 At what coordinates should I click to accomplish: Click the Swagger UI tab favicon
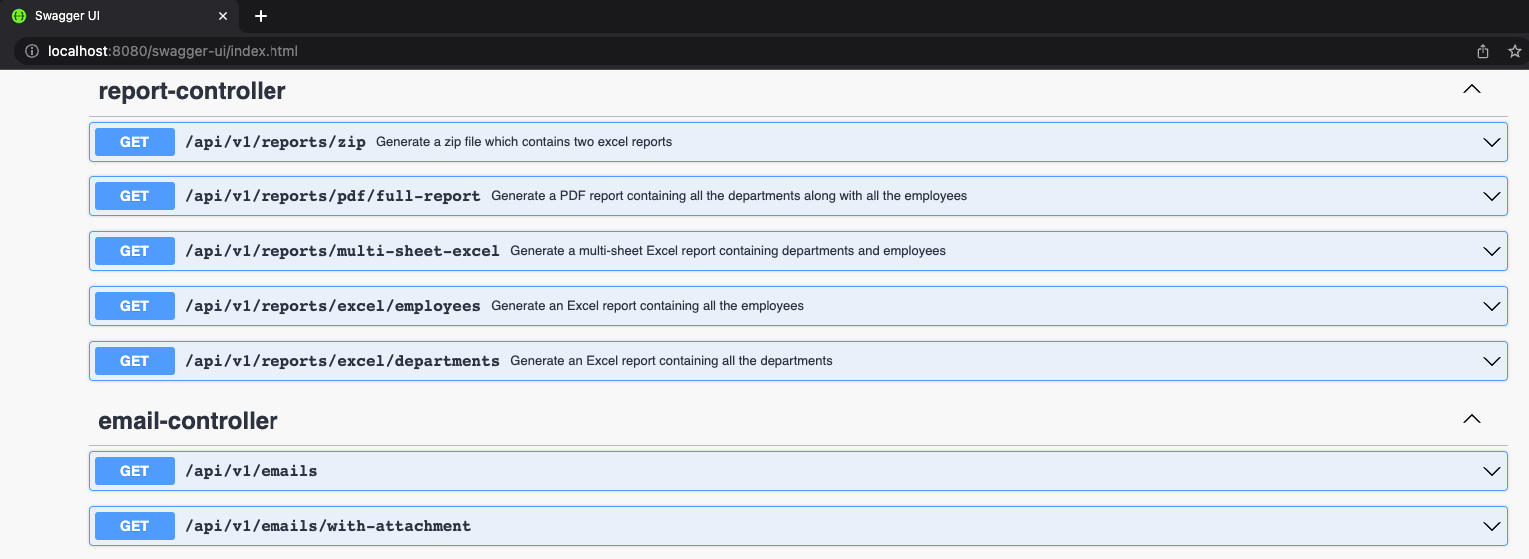18,16
